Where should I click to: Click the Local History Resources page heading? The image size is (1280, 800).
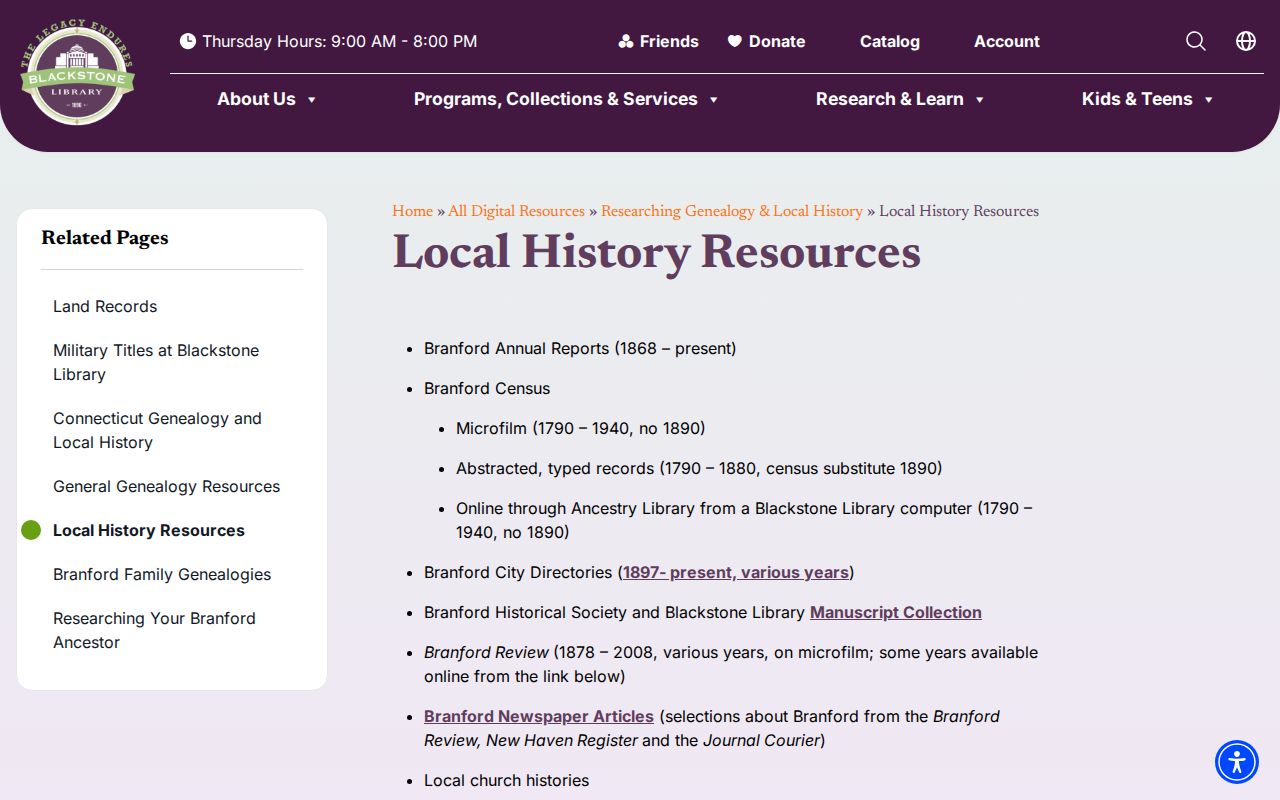click(656, 251)
